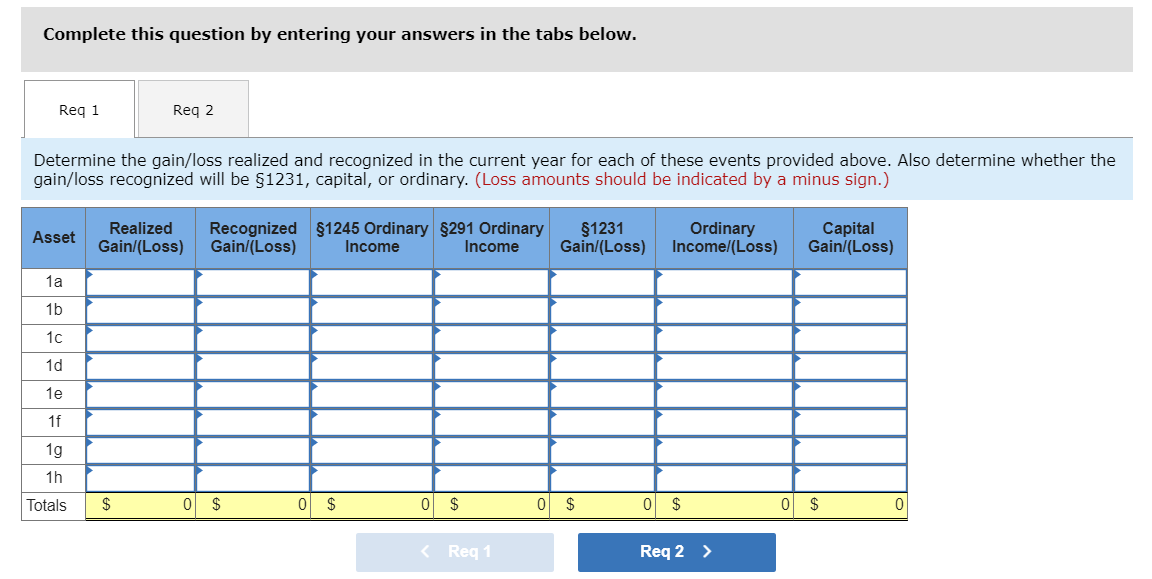This screenshot has width=1152, height=579.
Task: Click the disabled Req 1 back button
Action: point(455,552)
